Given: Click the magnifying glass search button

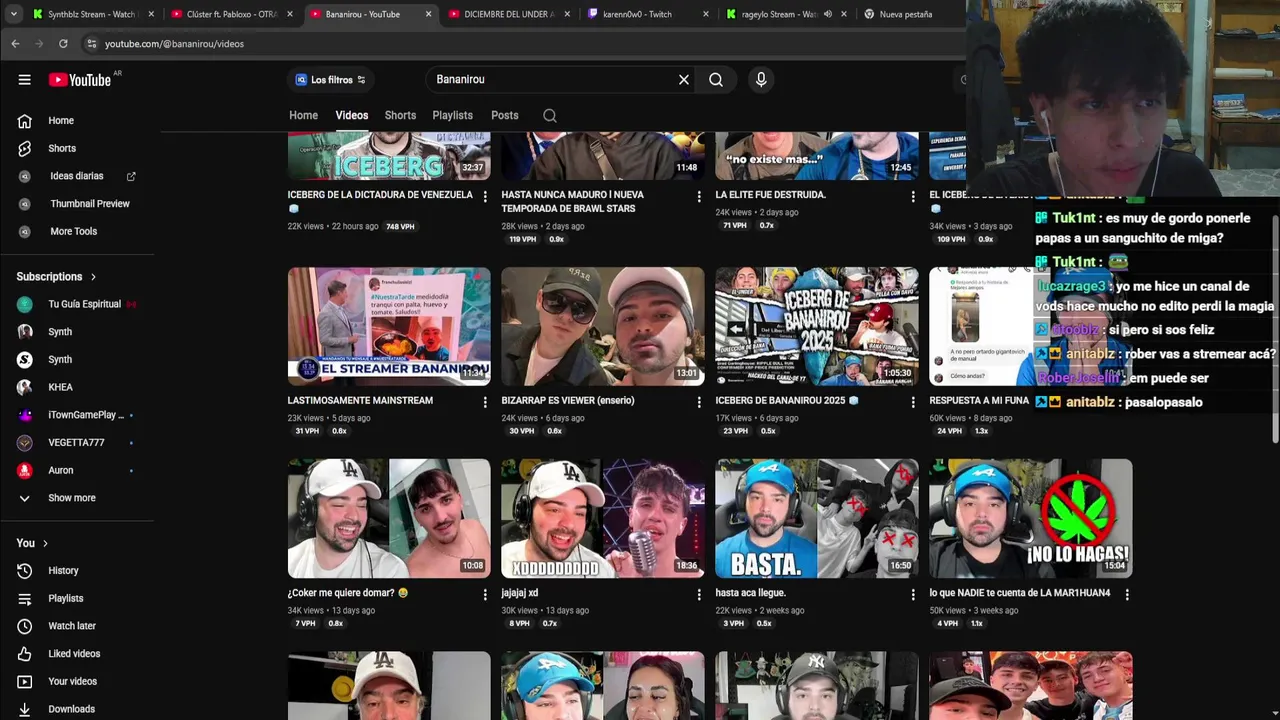Looking at the screenshot, I should pyautogui.click(x=716, y=80).
